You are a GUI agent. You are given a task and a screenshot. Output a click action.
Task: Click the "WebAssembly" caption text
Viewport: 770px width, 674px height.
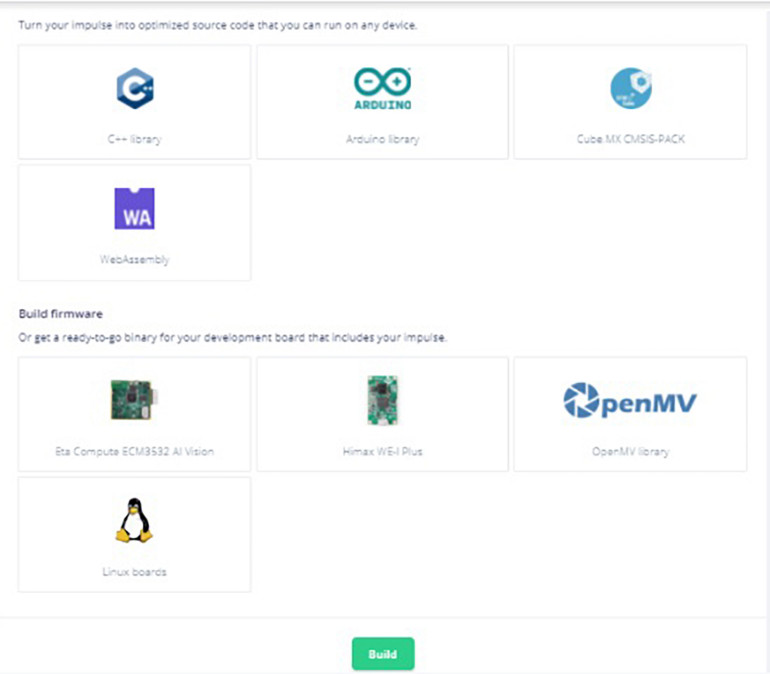[134, 259]
